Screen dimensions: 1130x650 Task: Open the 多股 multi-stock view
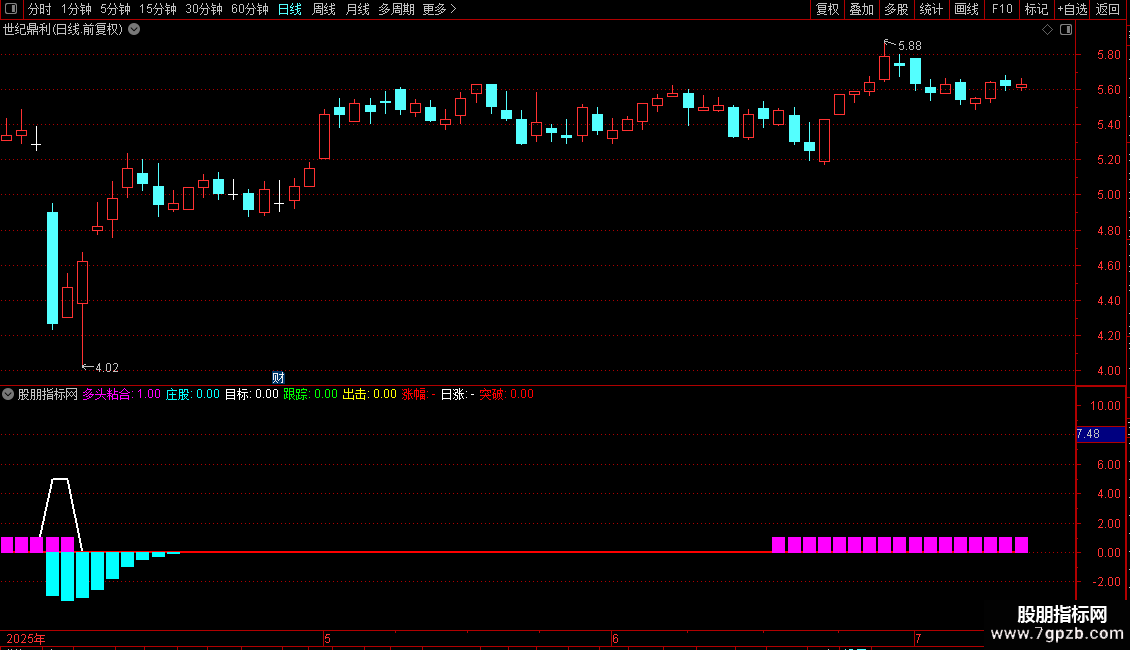(x=897, y=9)
